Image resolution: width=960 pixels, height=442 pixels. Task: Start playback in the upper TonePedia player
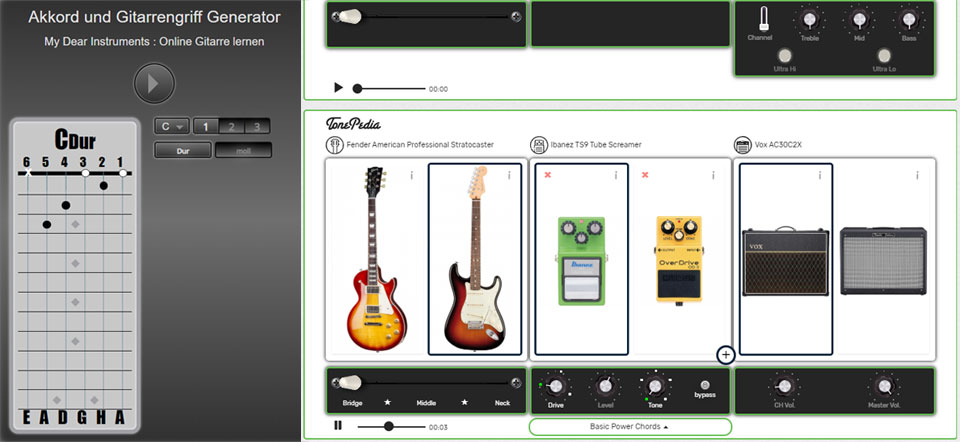(338, 88)
